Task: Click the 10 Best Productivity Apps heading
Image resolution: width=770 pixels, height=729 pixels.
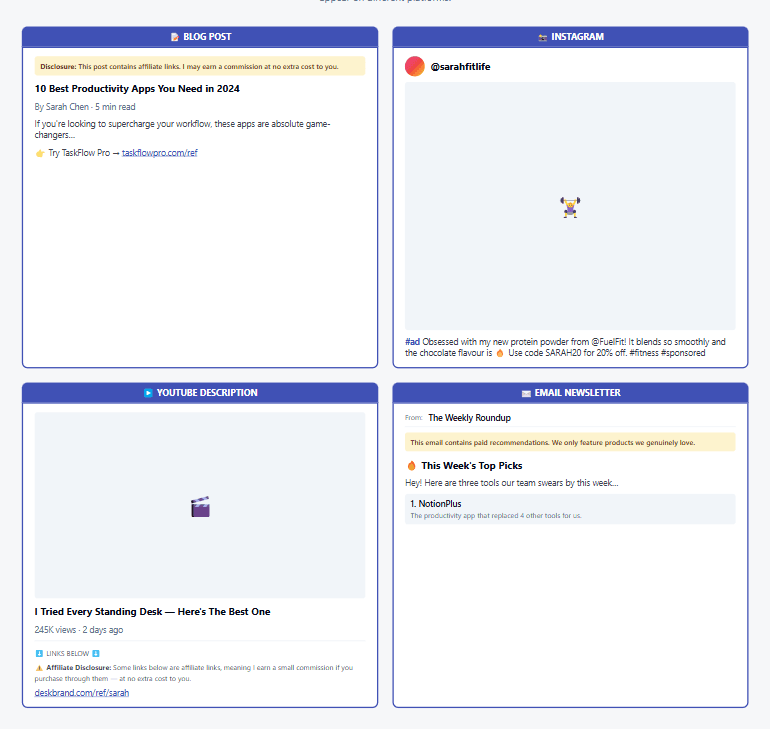Action: click(137, 89)
